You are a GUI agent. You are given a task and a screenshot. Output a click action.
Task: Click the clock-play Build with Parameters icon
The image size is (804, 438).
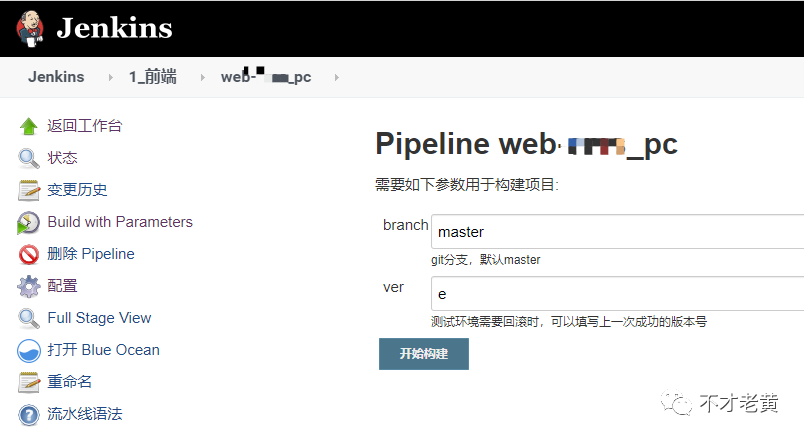28,223
